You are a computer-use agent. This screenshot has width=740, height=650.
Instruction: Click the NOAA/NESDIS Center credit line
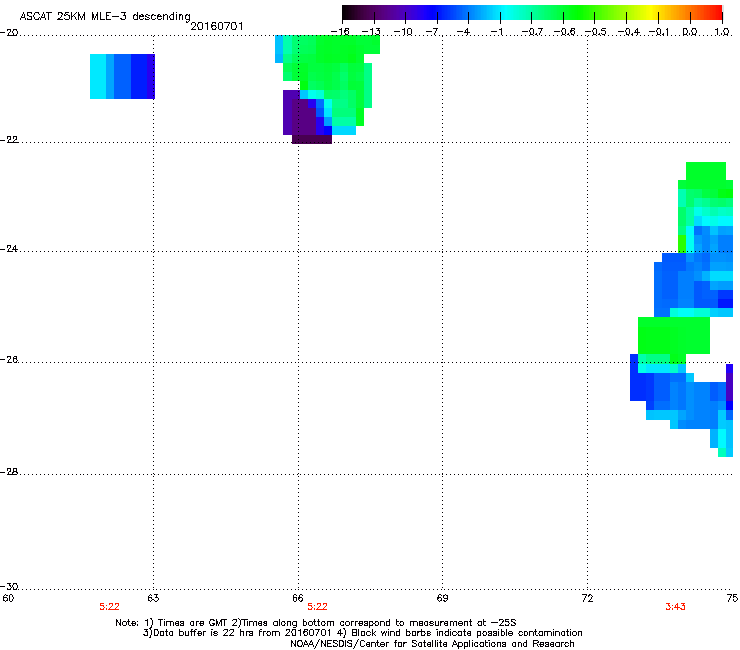point(432,644)
